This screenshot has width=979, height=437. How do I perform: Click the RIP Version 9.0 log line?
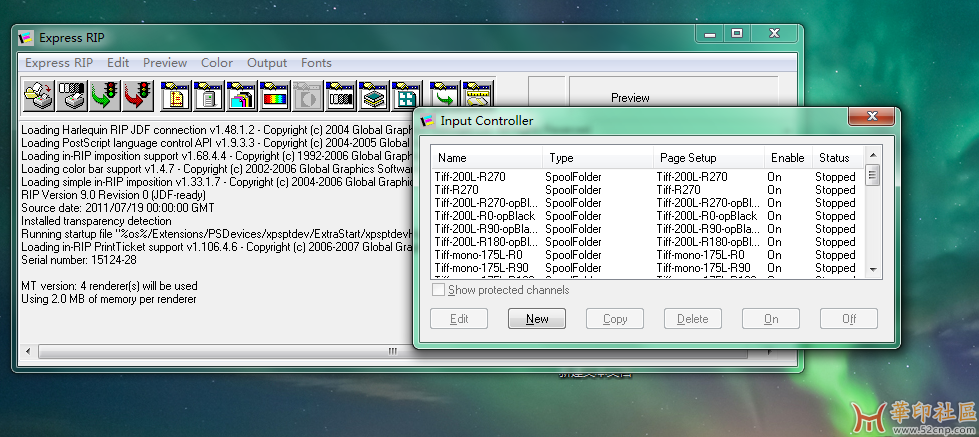(x=113, y=195)
